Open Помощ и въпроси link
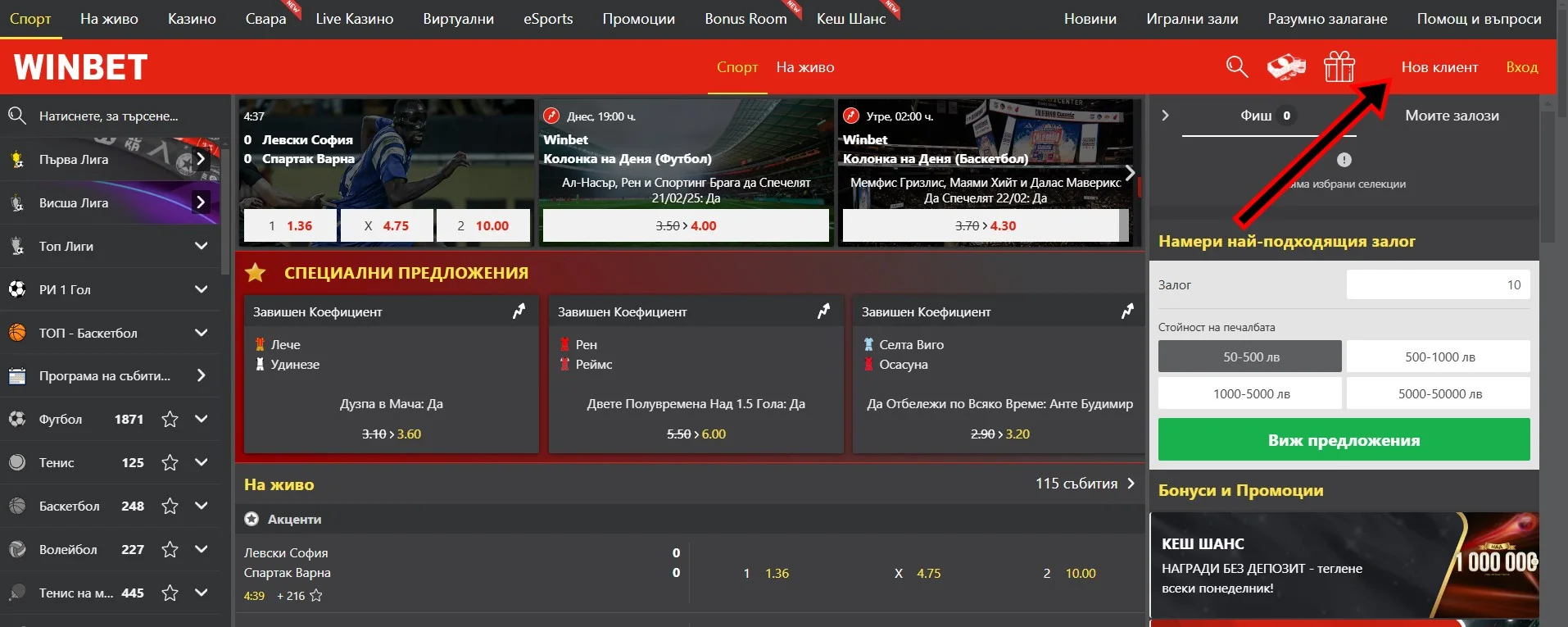Screen dimensions: 1568x627 pyautogui.click(x=1479, y=19)
